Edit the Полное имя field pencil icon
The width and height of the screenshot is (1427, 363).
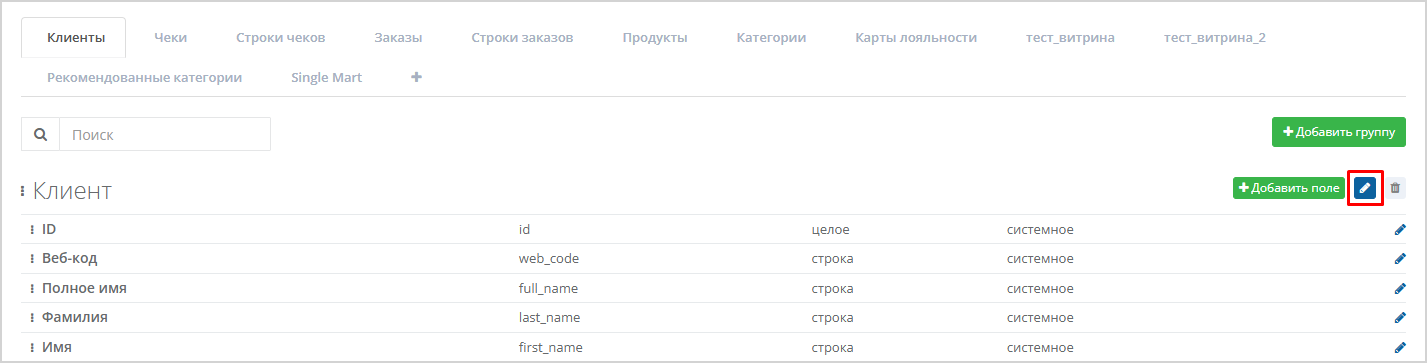click(1400, 289)
